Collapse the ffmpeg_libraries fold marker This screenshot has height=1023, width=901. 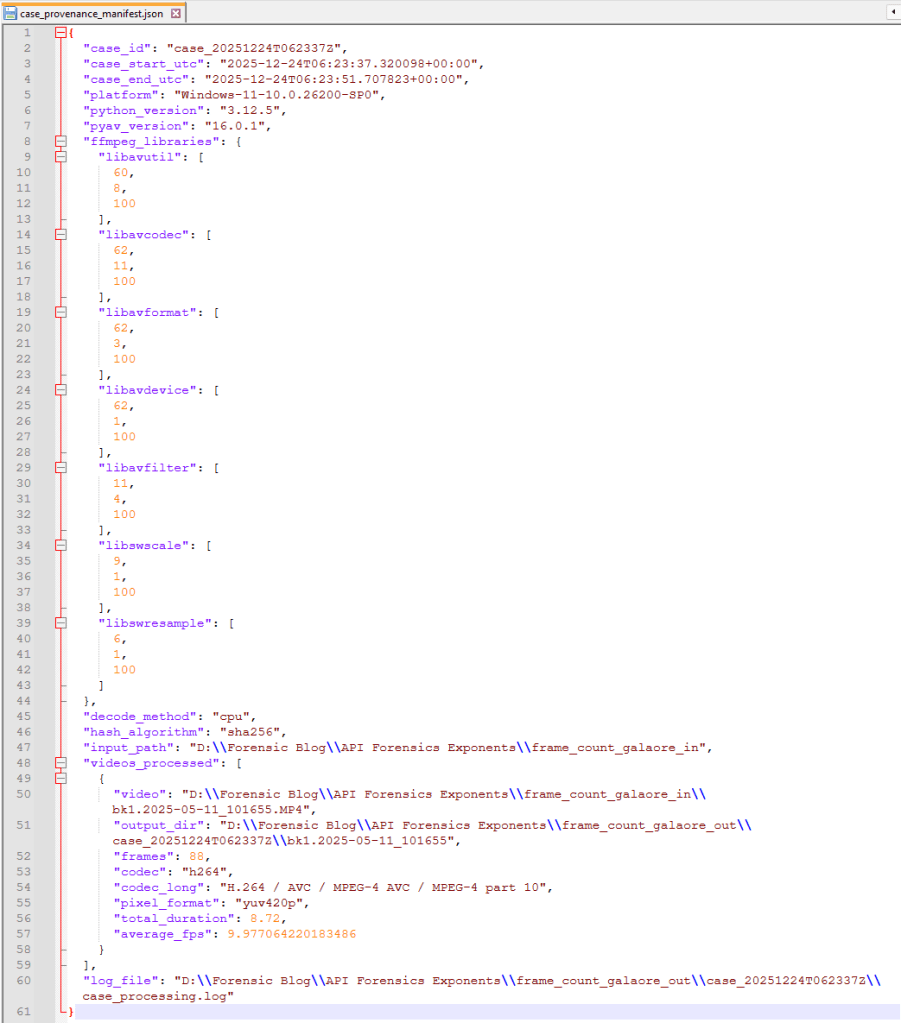[x=61, y=141]
